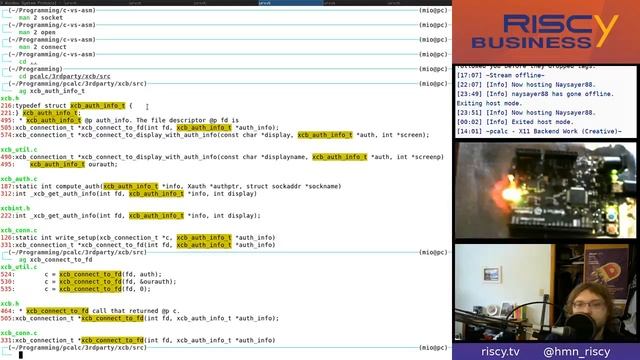Click the 'ag xcb_auth_info_t' command
The height and width of the screenshot is (360, 640).
(52, 91)
